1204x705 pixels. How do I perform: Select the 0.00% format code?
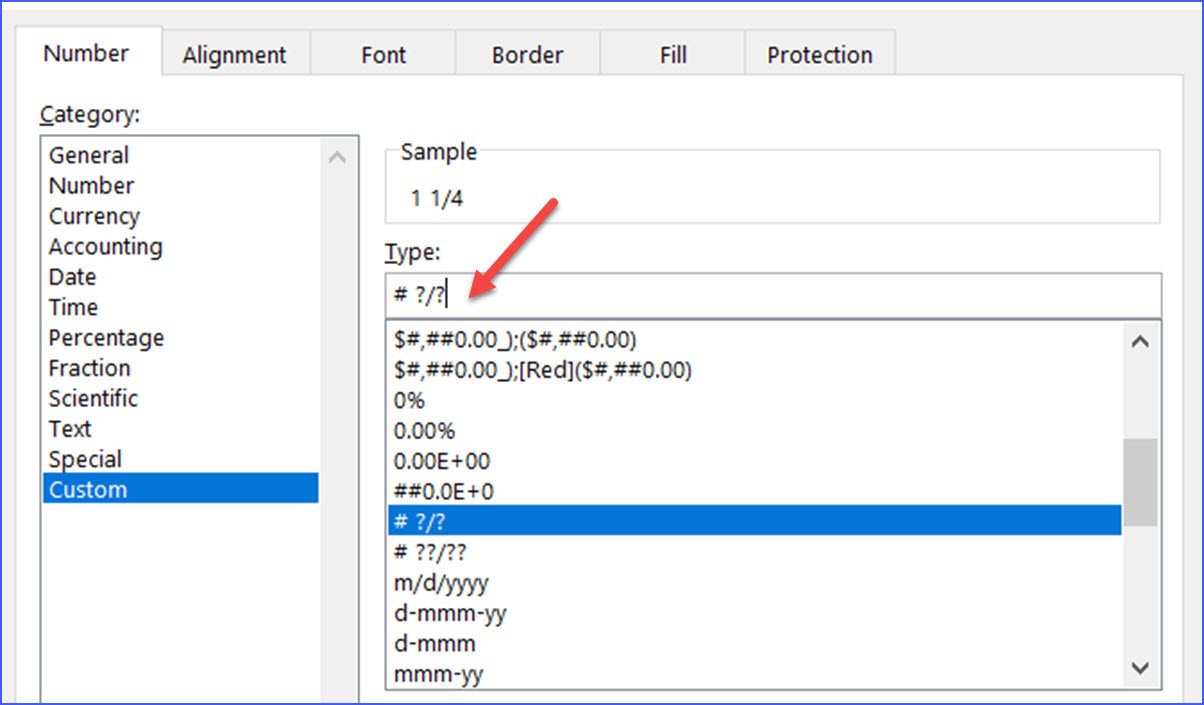click(424, 430)
